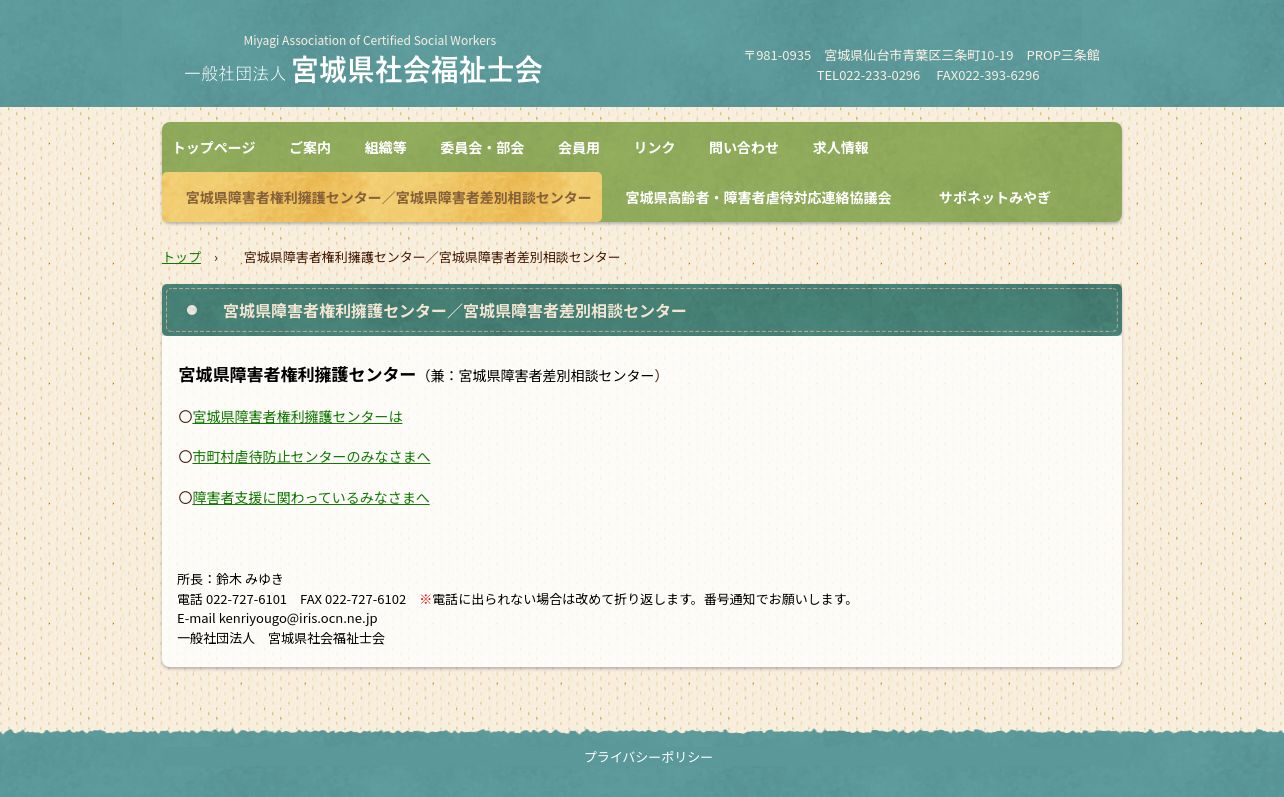Select 問い合わせ in the navigation bar
This screenshot has height=797, width=1284.
click(744, 148)
